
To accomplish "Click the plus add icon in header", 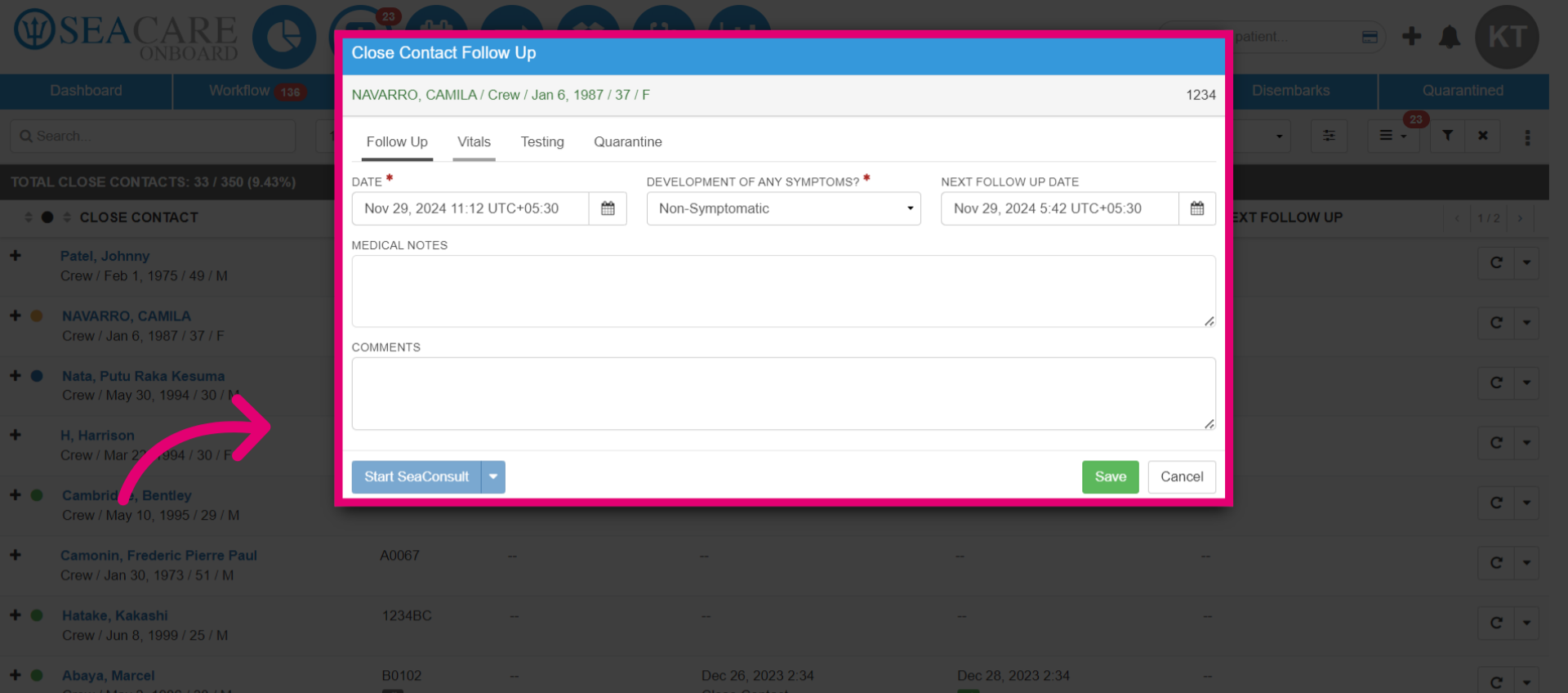I will click(x=1411, y=36).
